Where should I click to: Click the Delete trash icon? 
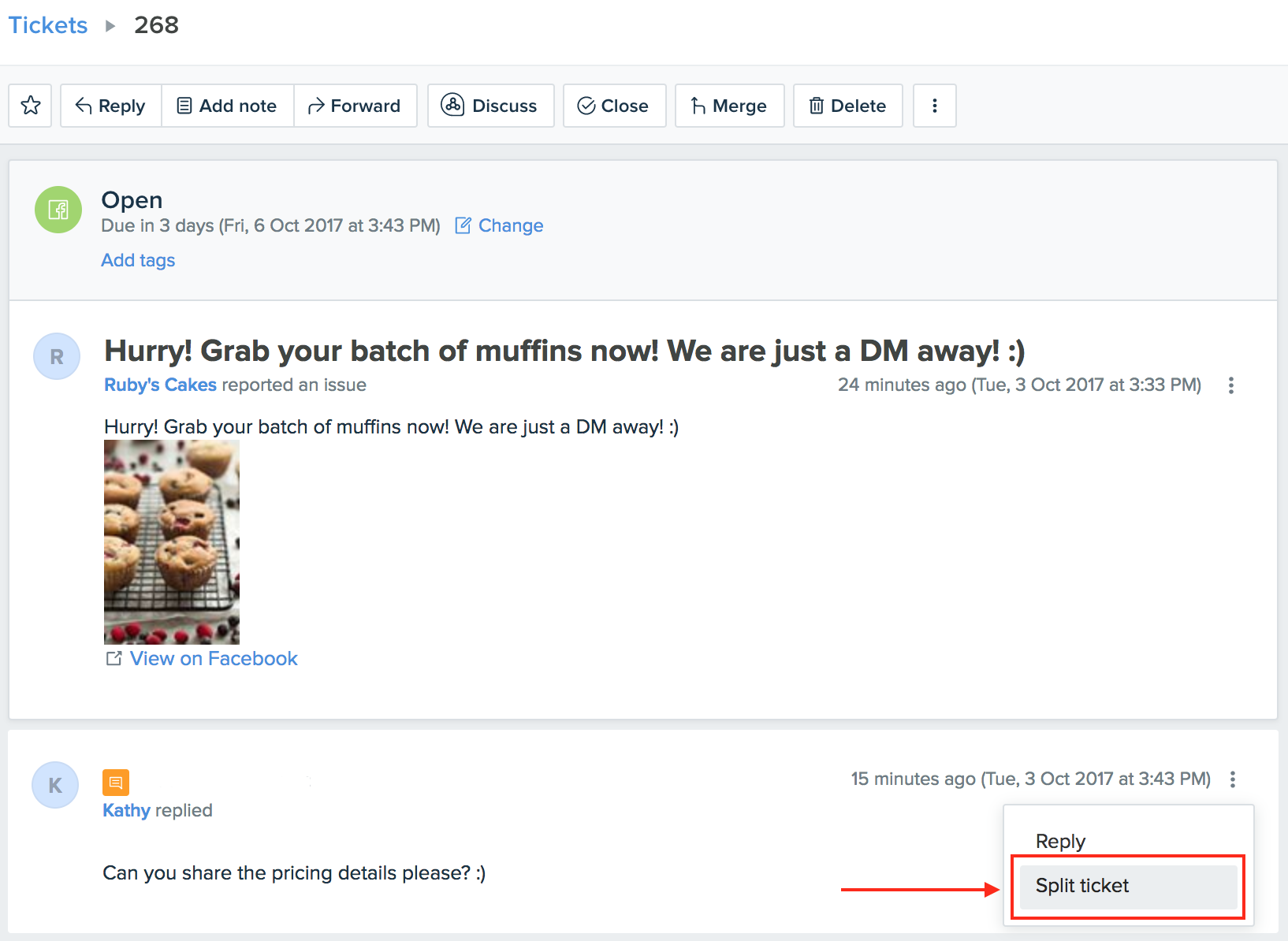coord(817,105)
